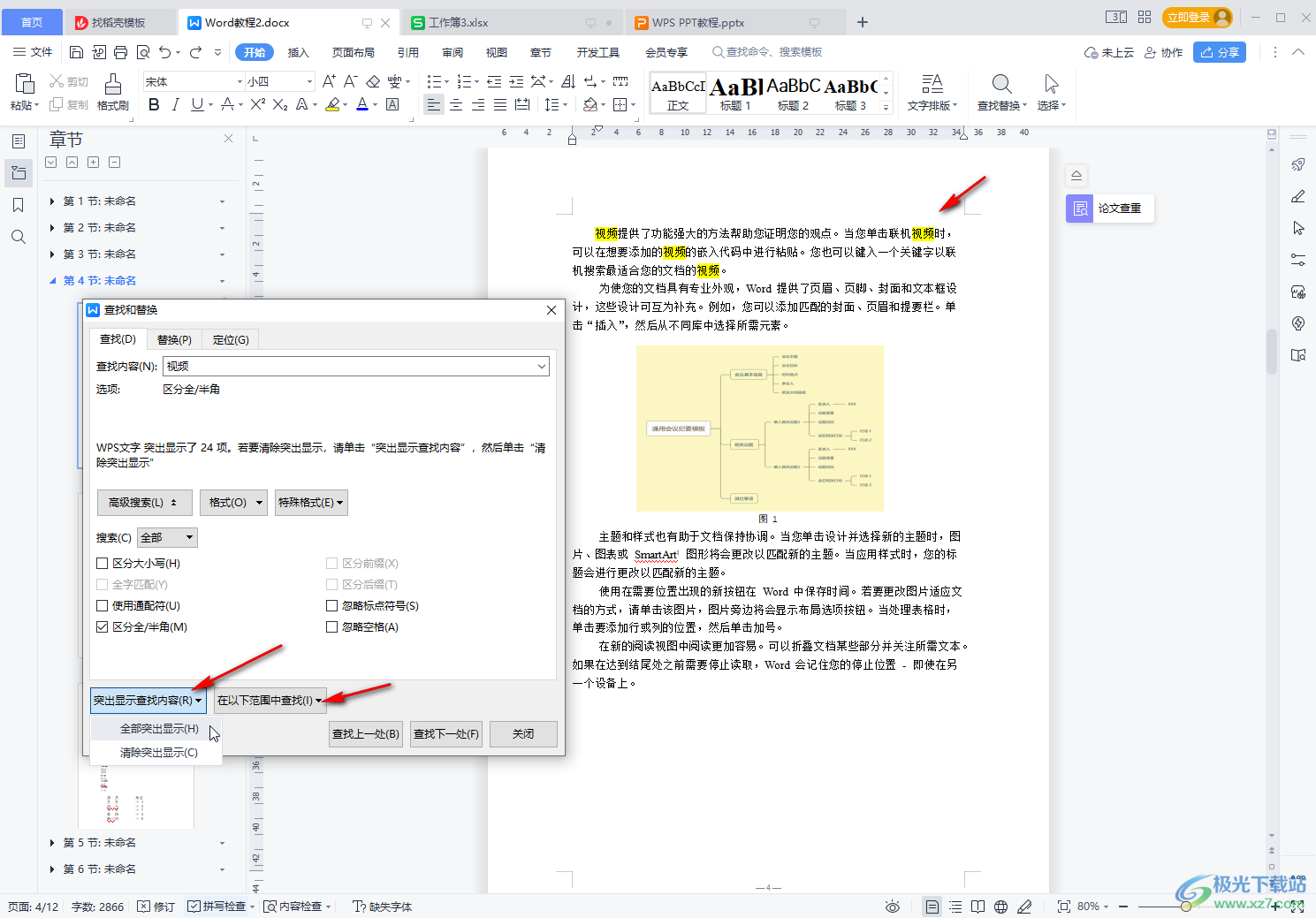
Task: Switch to Replace tab
Action: pos(174,339)
